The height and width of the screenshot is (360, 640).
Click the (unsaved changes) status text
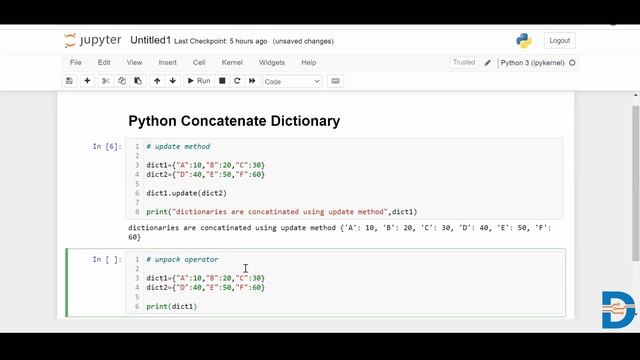[303, 41]
